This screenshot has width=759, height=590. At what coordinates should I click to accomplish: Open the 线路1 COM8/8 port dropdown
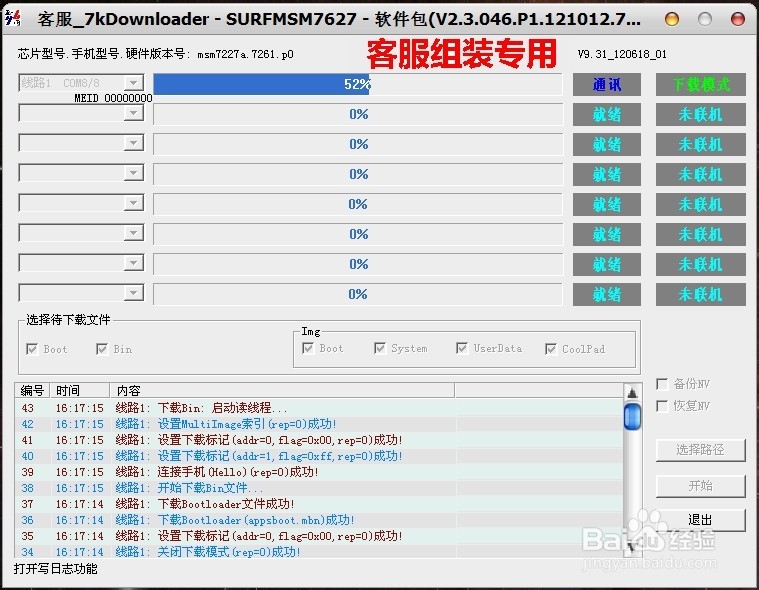click(x=134, y=83)
